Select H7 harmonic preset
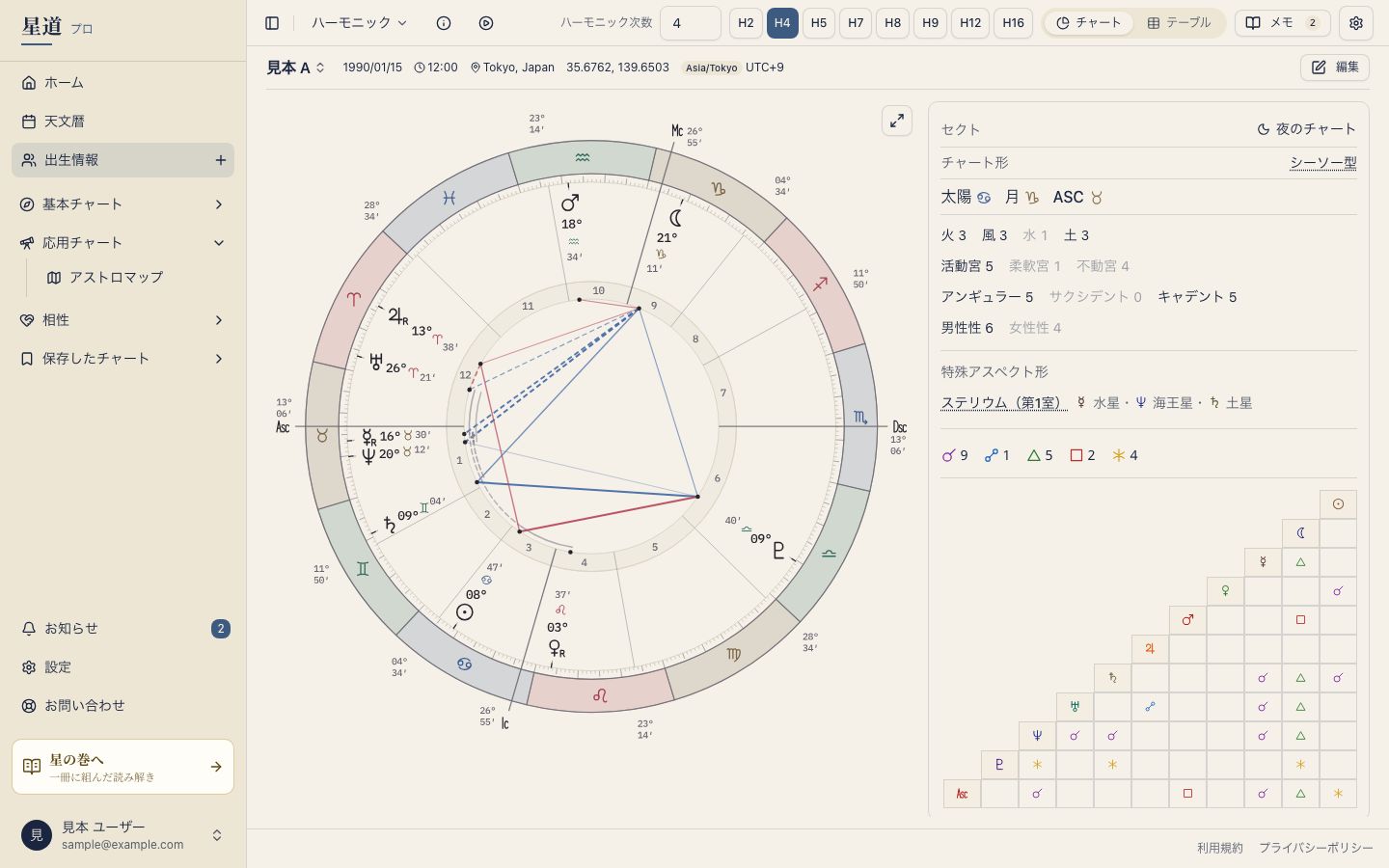 click(x=856, y=23)
